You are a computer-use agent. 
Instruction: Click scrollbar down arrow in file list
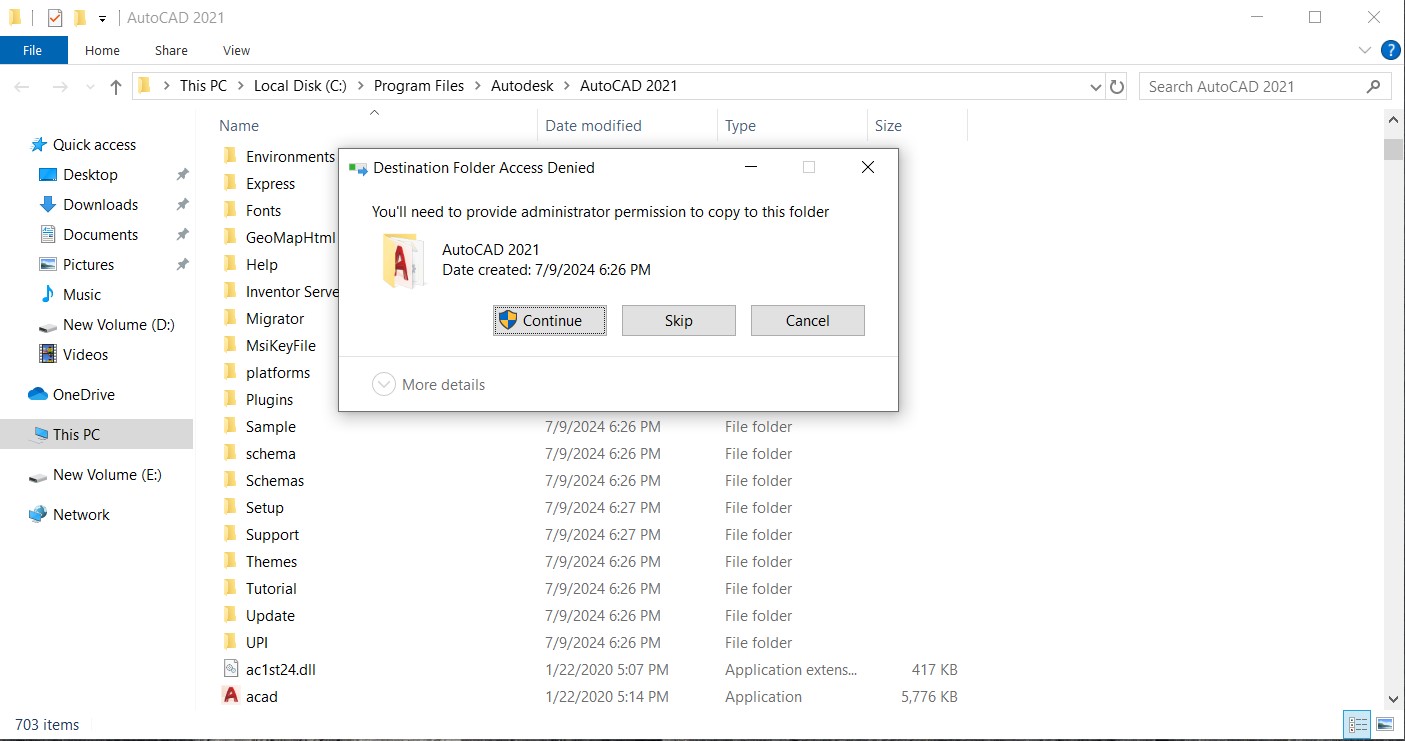1393,699
